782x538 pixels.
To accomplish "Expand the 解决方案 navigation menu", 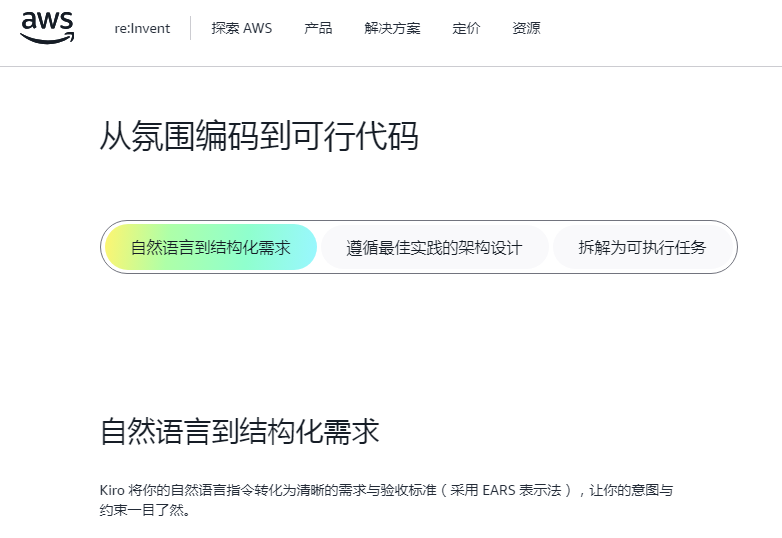I will tap(392, 28).
